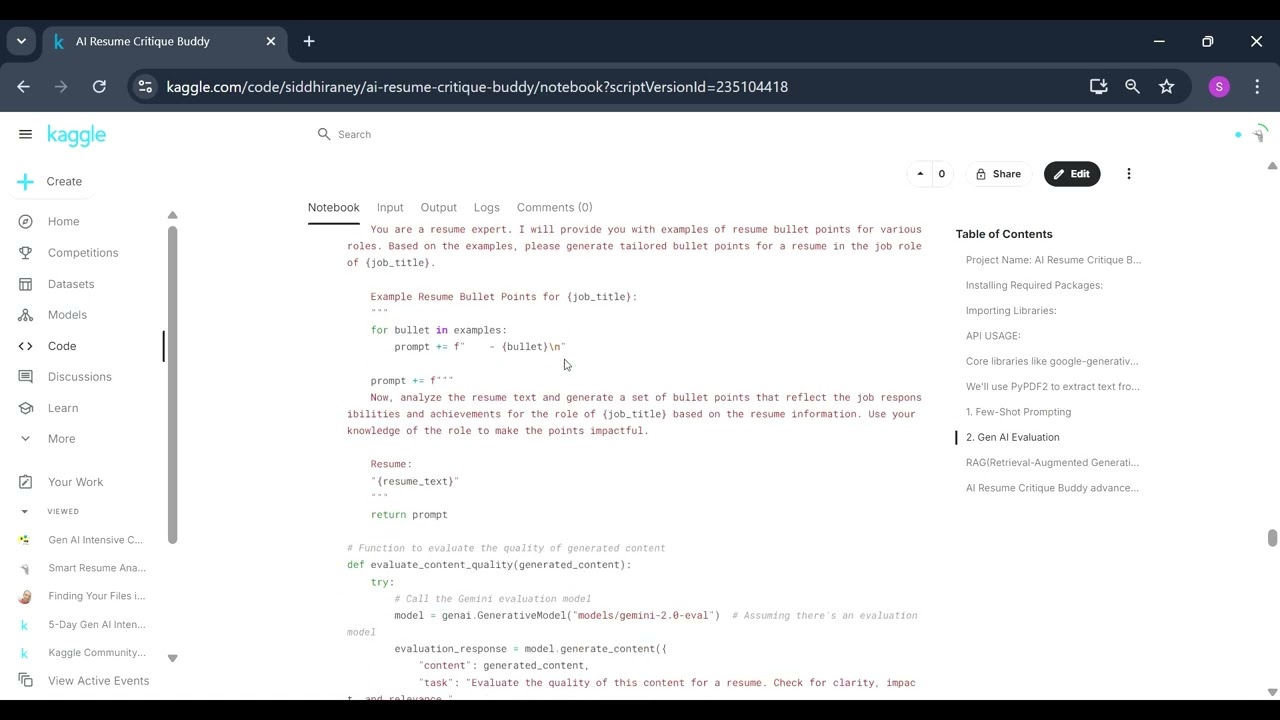Screen dimensions: 1280x720
Task: Open Your Work via its icon
Action: click(26, 482)
